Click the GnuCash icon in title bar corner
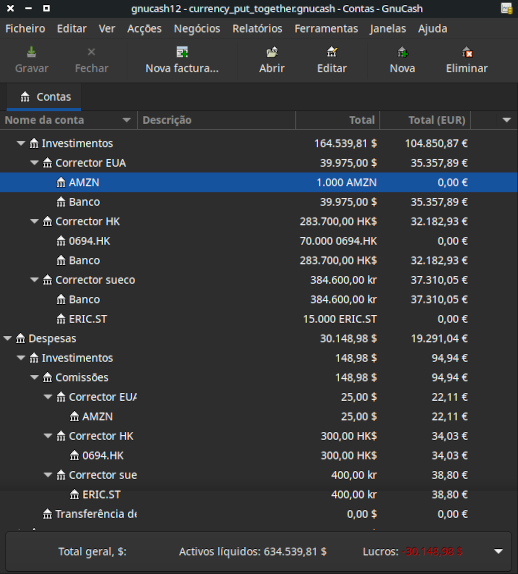The width and height of the screenshot is (518, 574). pyautogui.click(x=506, y=8)
